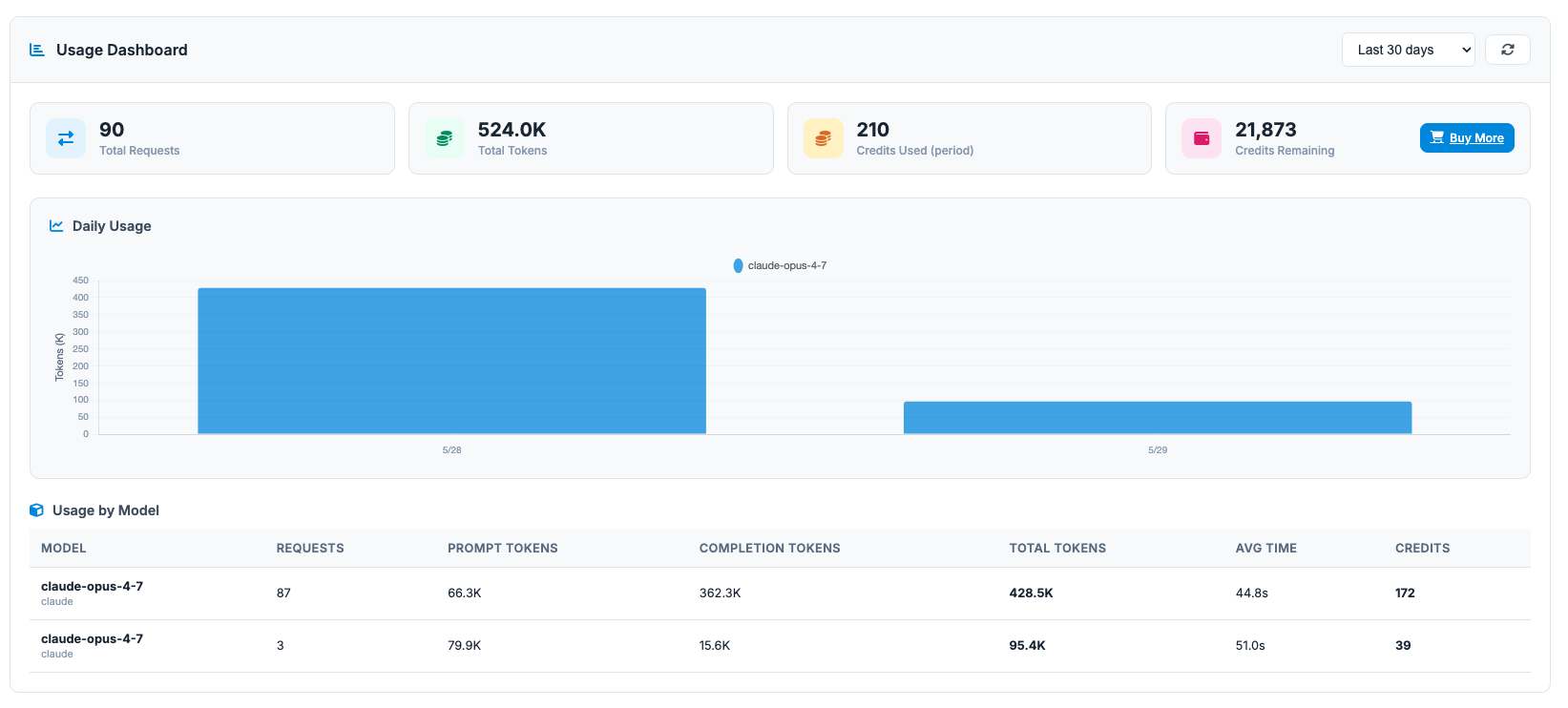Click the 79.9K prompt tokens cell
The height and width of the screenshot is (708, 1568).
(x=465, y=646)
